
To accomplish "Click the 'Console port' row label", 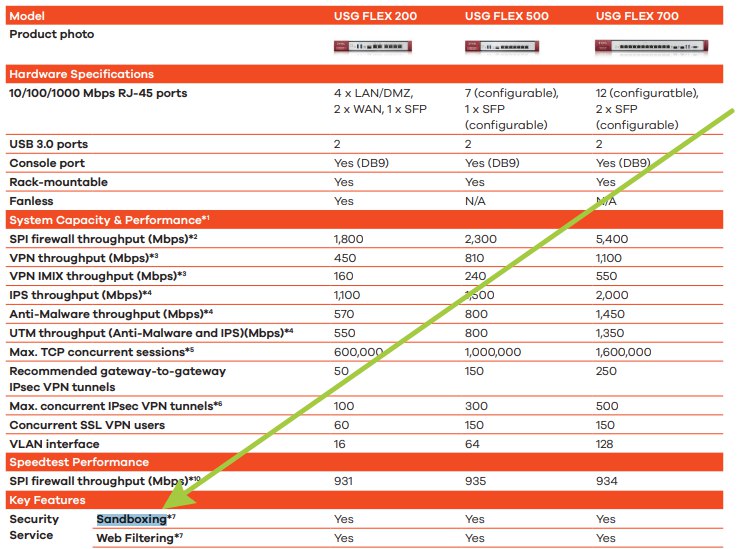I will click(47, 163).
